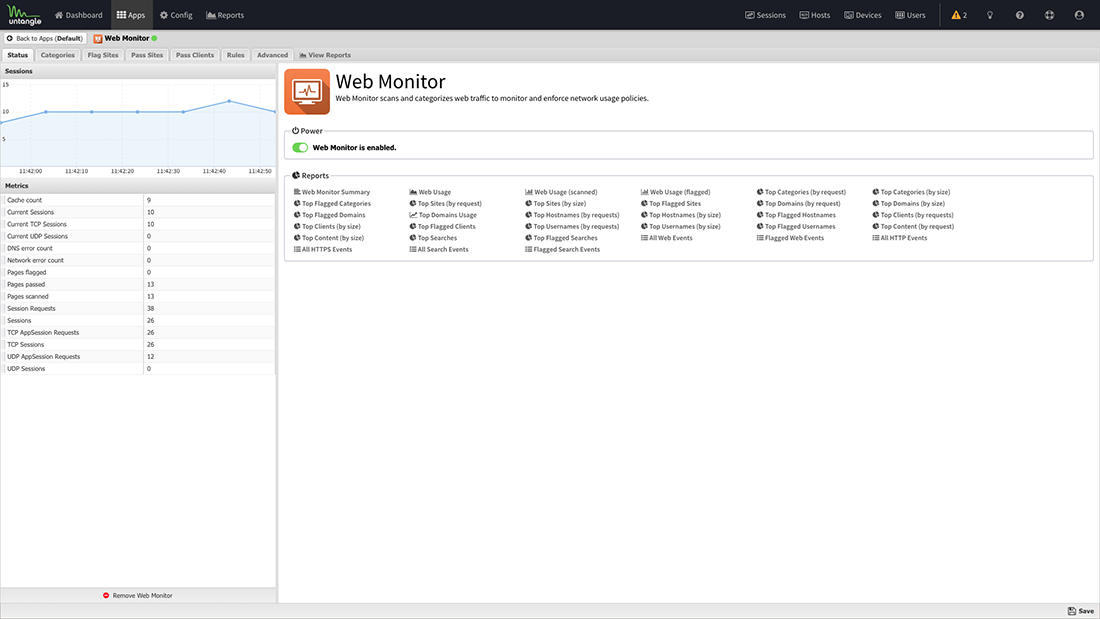Switch to the Rules tab
This screenshot has height=619, width=1100.
point(236,55)
